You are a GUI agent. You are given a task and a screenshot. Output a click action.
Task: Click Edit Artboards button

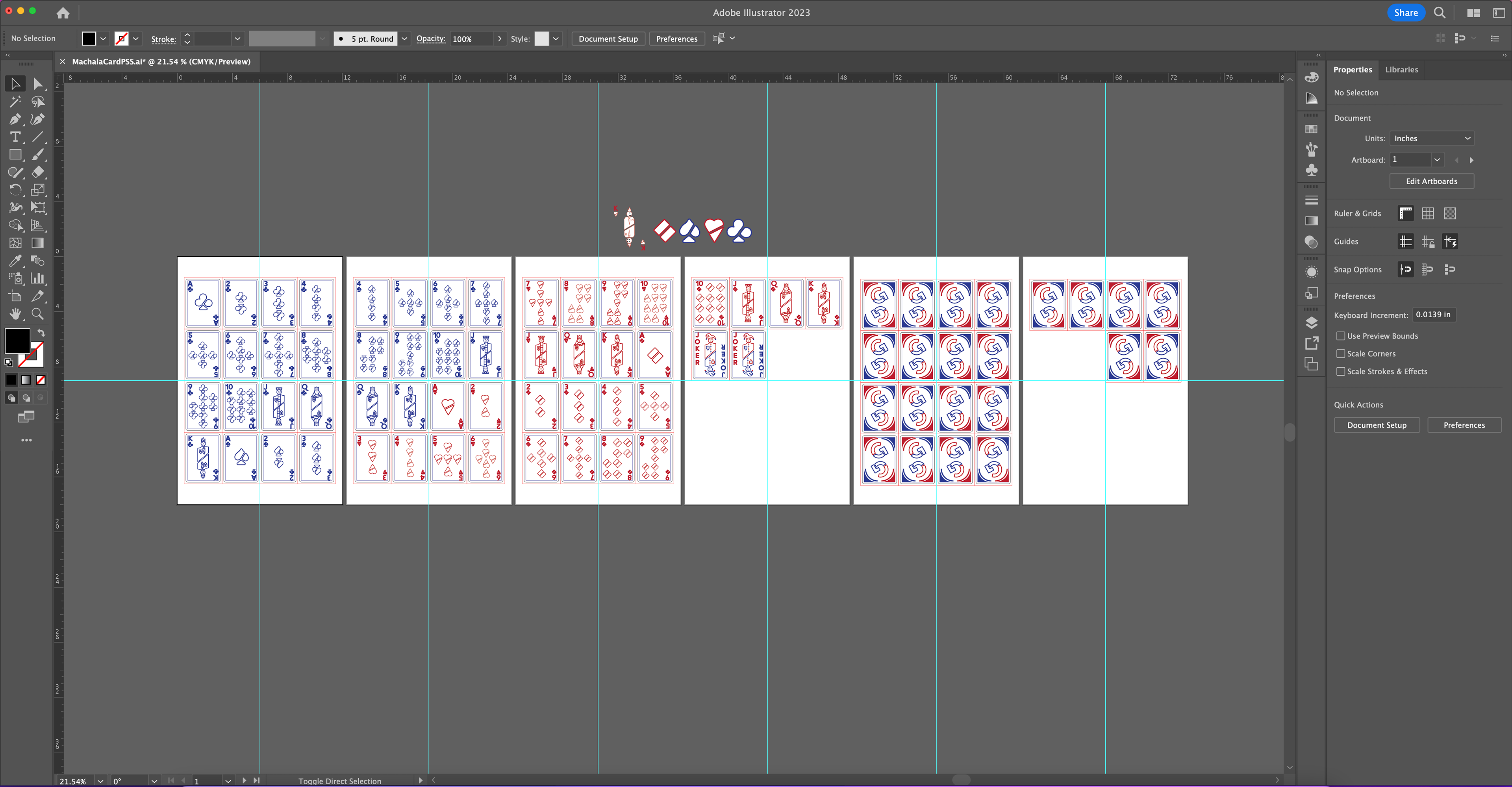point(1431,181)
